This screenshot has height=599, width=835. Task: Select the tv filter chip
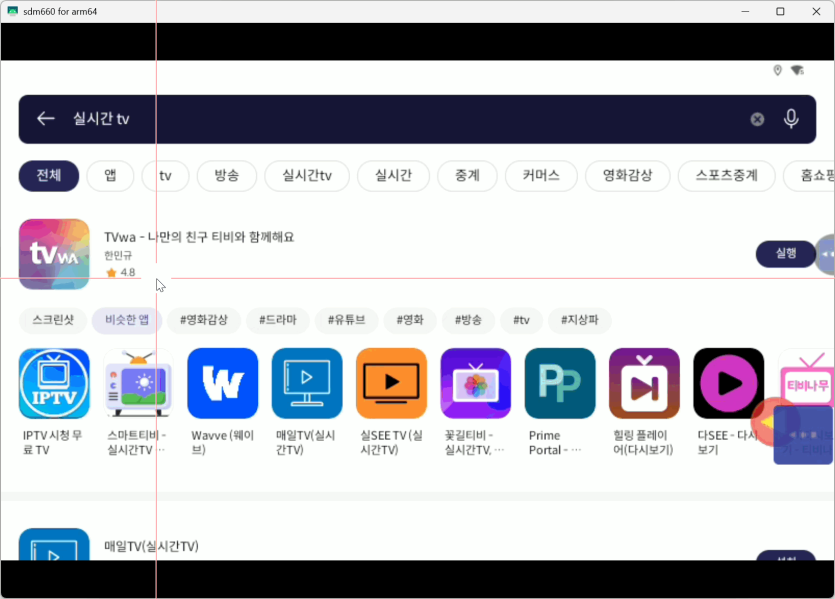click(166, 176)
